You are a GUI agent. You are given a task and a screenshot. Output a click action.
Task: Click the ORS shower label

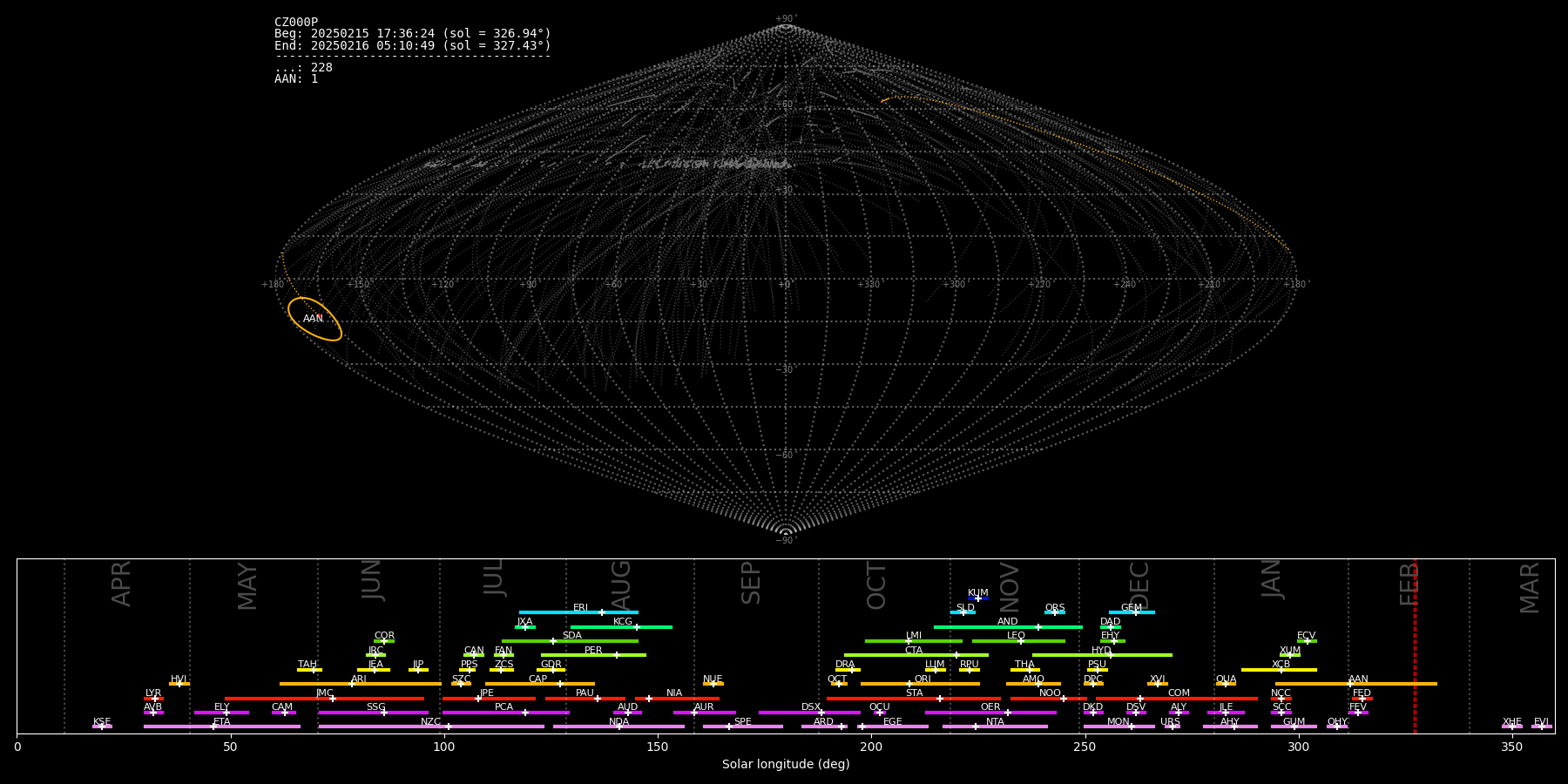pyautogui.click(x=1055, y=608)
